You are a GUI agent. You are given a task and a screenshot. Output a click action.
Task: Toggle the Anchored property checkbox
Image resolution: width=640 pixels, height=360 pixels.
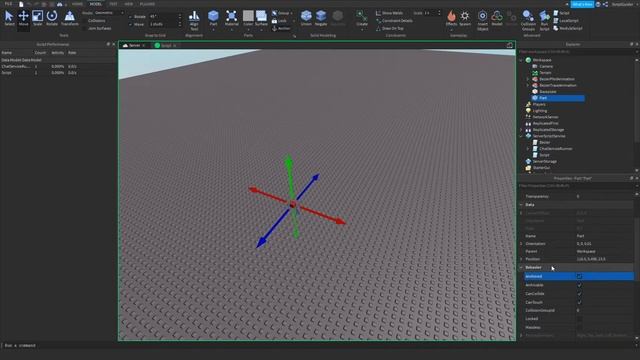click(579, 276)
